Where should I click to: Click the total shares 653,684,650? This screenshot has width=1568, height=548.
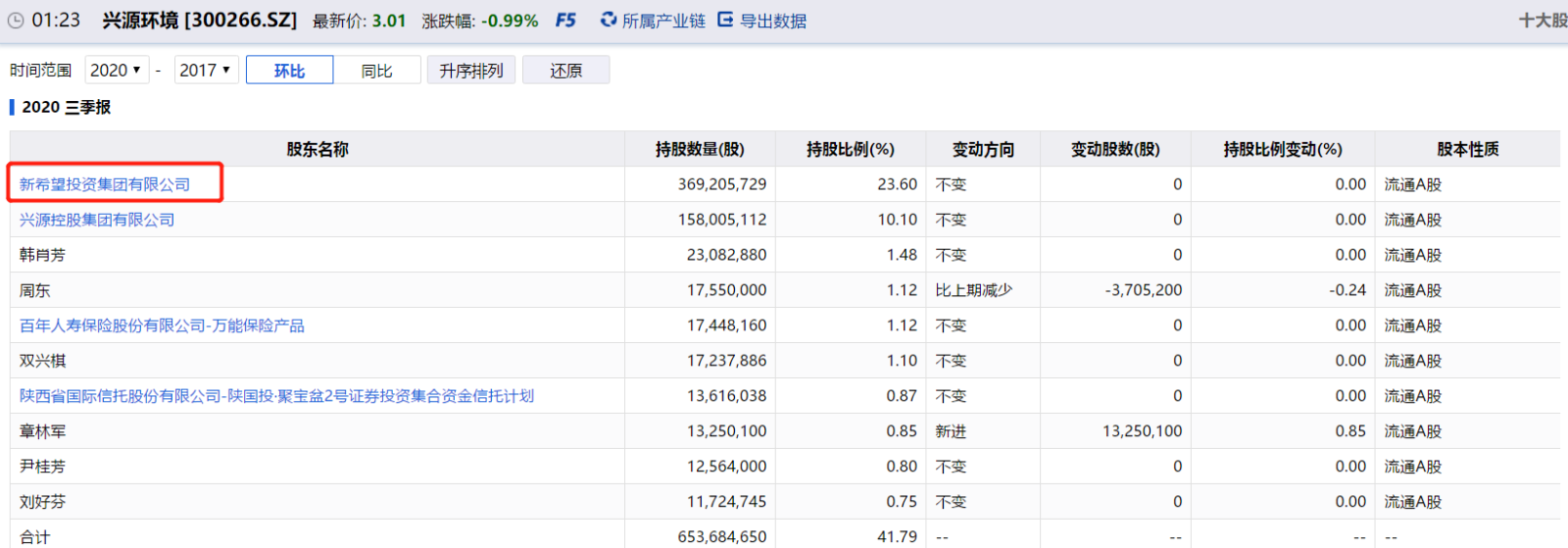coord(722,537)
